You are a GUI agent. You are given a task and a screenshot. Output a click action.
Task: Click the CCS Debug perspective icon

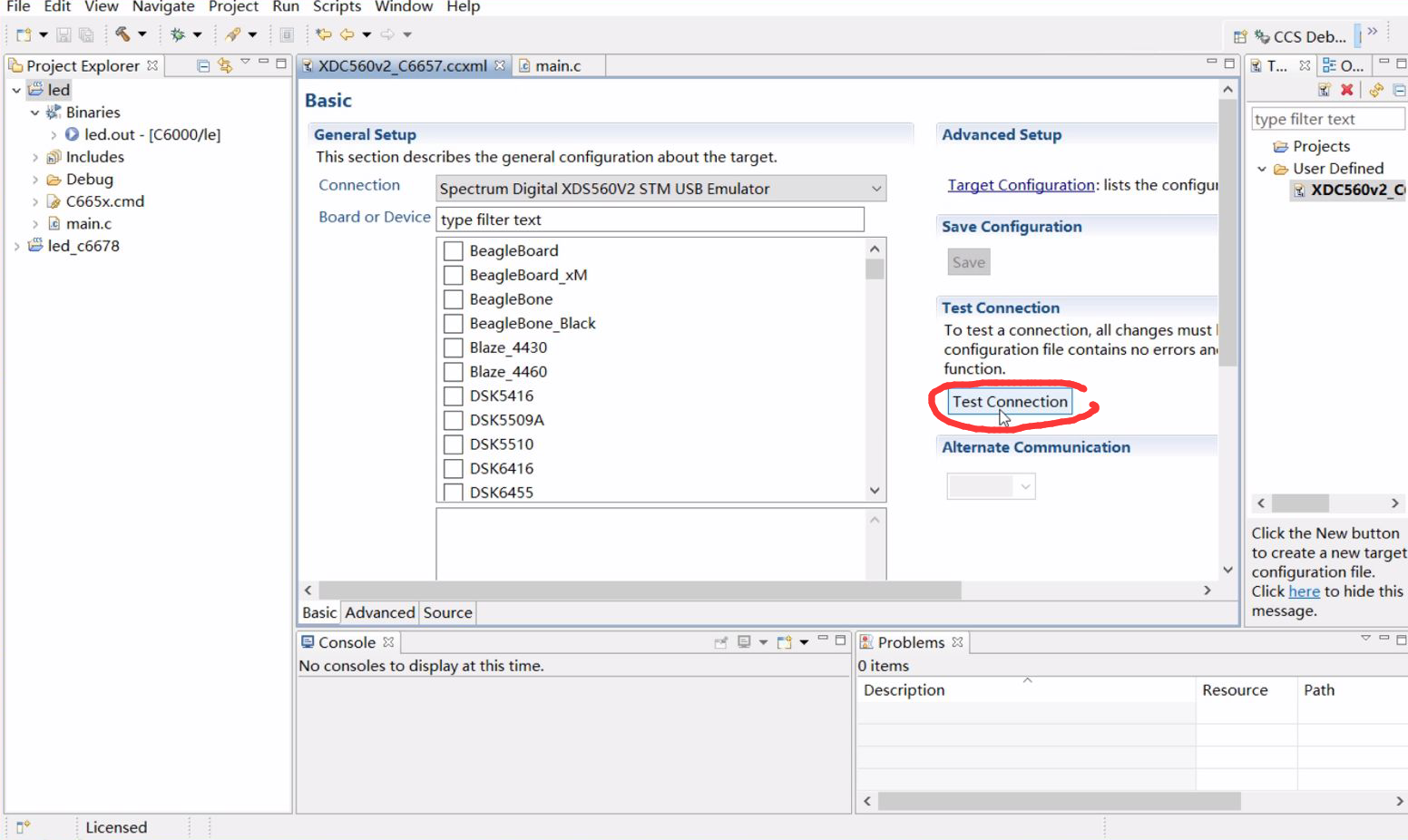tap(1262, 36)
